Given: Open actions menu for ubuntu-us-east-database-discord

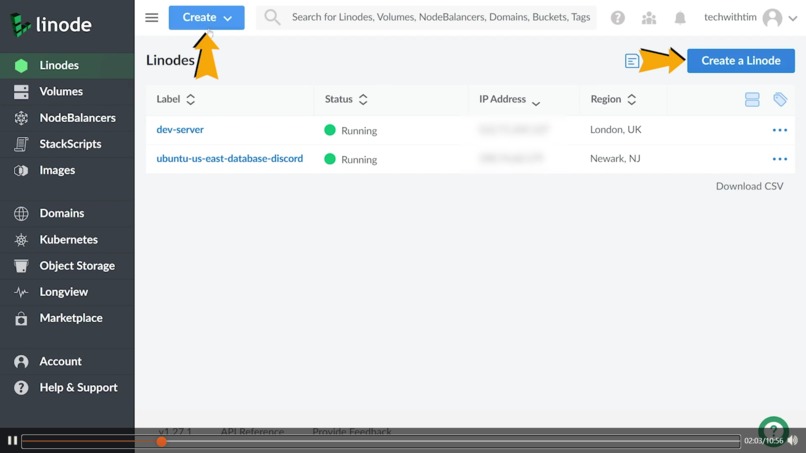Looking at the screenshot, I should pyautogui.click(x=780, y=159).
